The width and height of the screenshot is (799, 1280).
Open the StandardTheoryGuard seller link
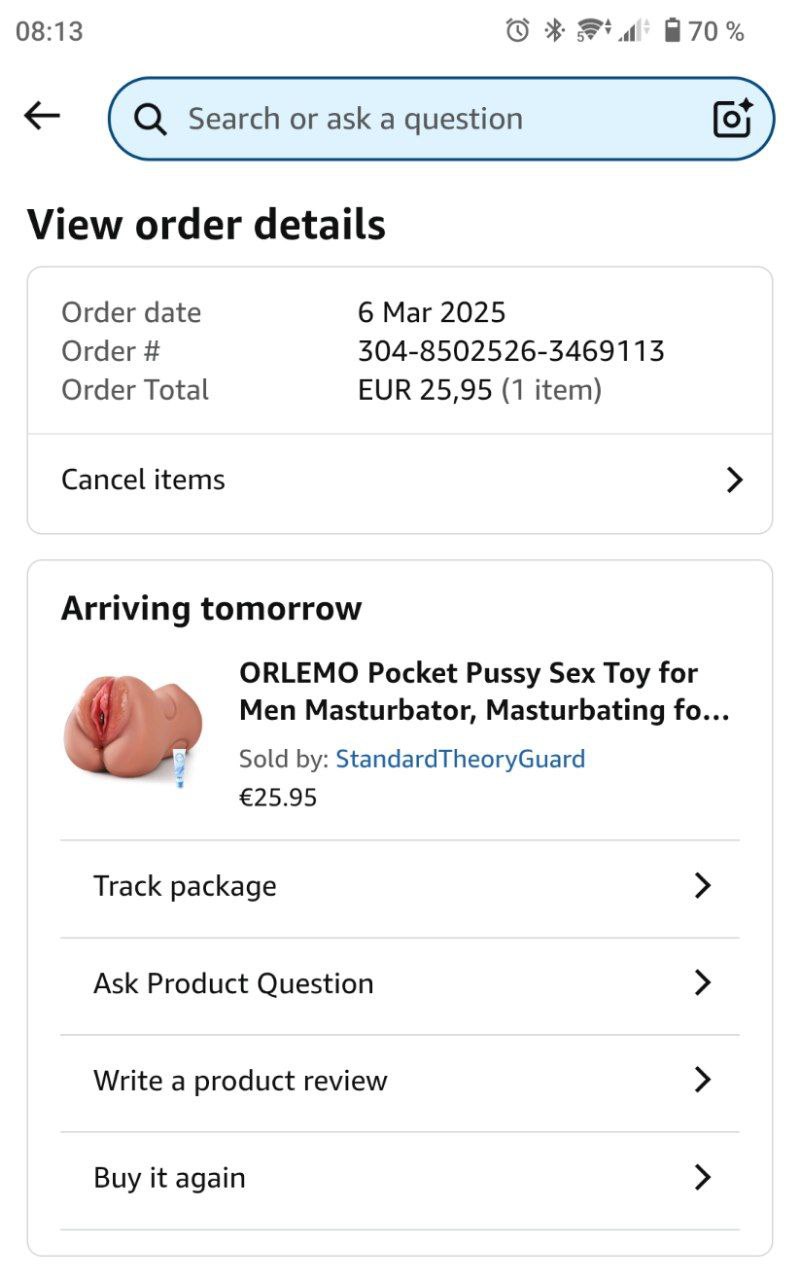[460, 759]
